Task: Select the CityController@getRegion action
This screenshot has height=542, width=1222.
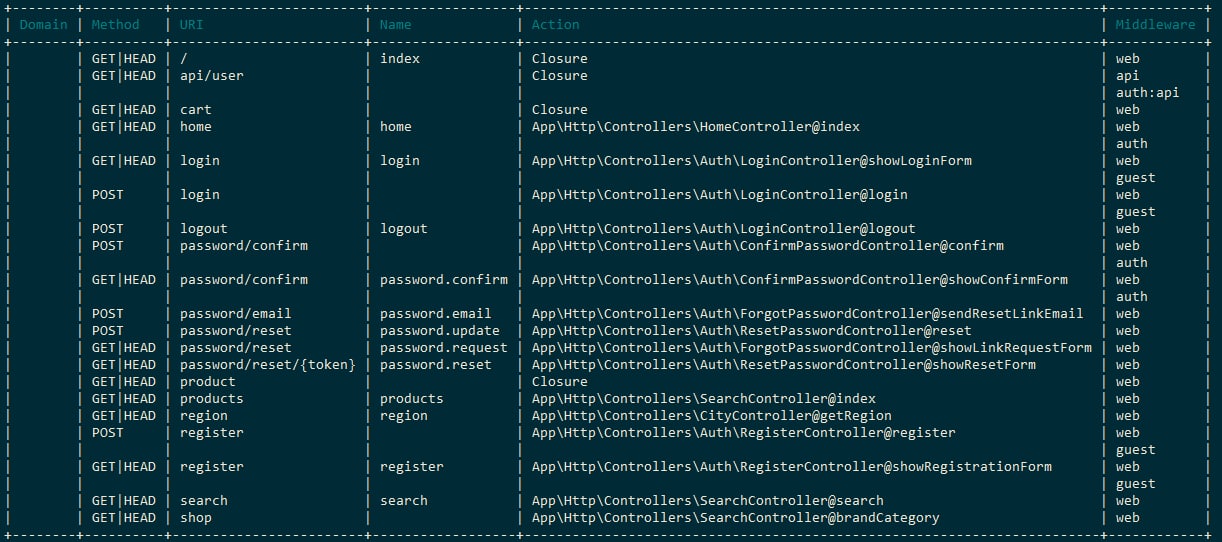Action: pyautogui.click(x=711, y=416)
